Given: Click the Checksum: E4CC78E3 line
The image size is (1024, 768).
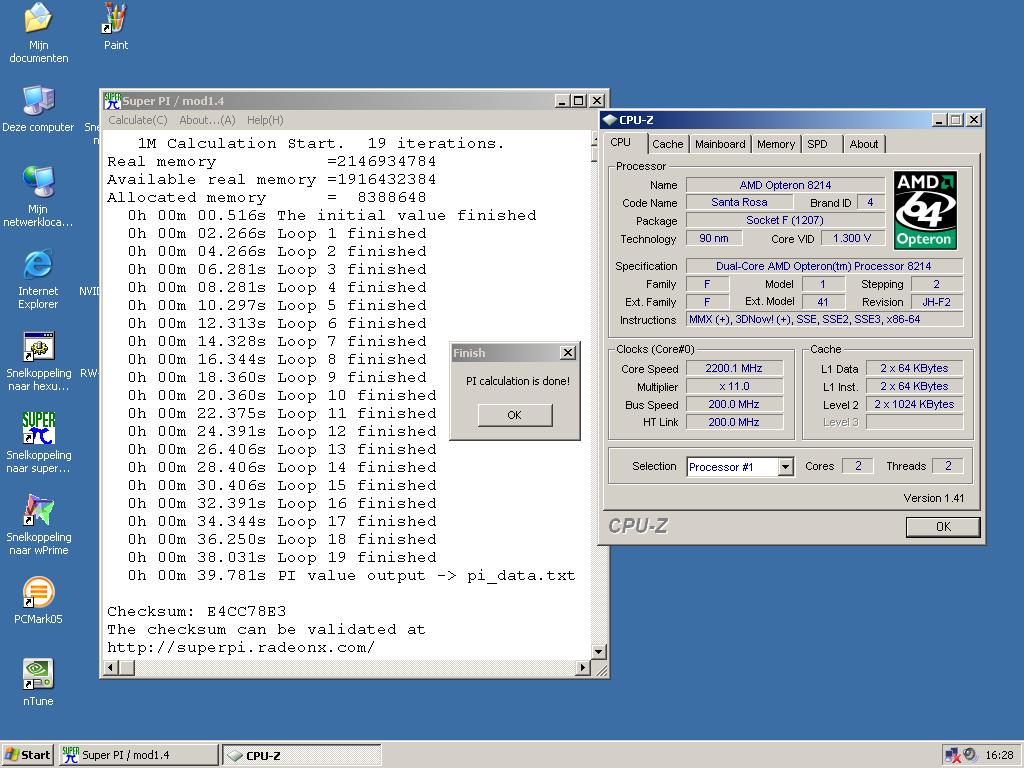Looking at the screenshot, I should click(197, 612).
